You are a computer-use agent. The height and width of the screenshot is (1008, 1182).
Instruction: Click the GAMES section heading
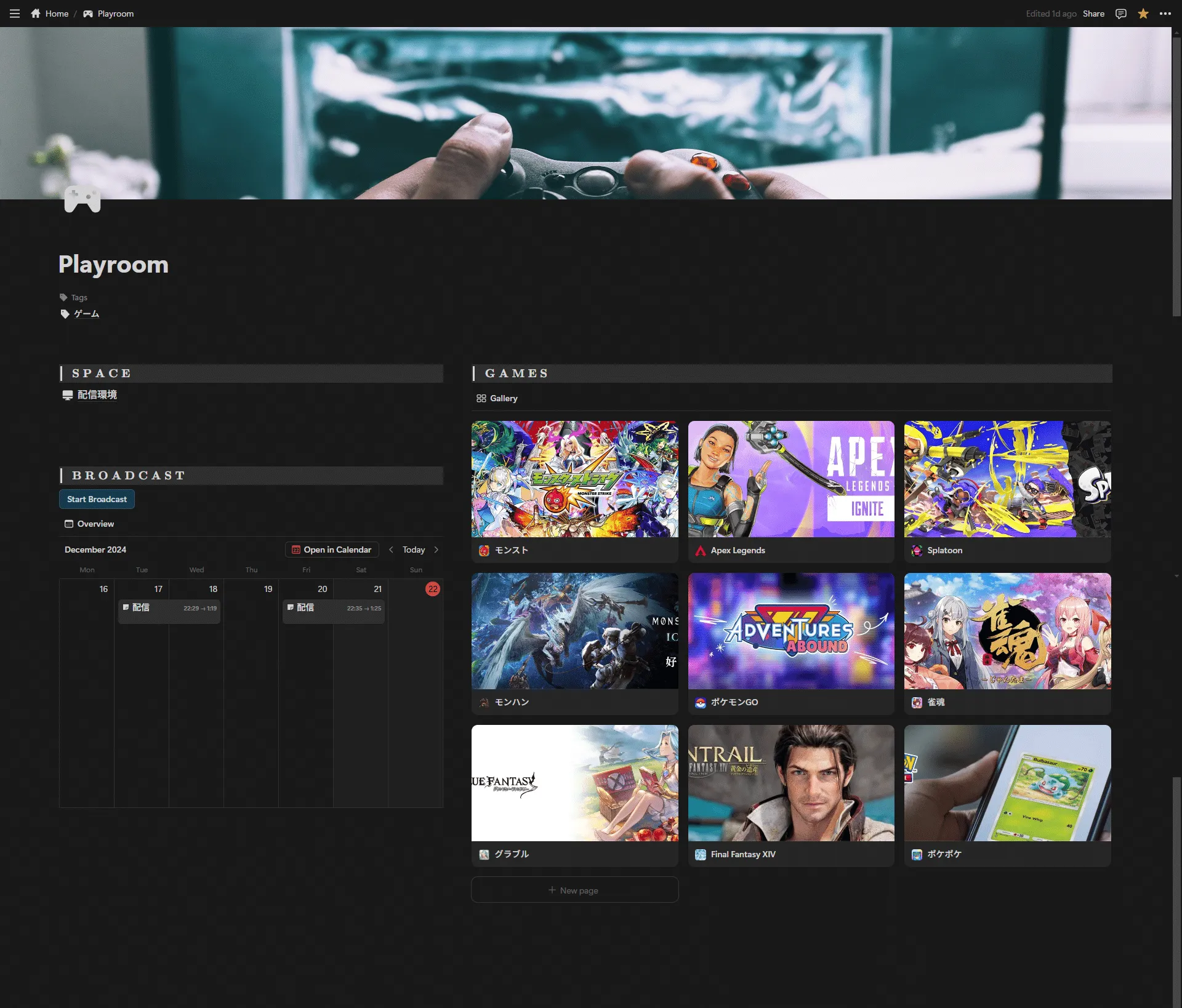tap(517, 374)
